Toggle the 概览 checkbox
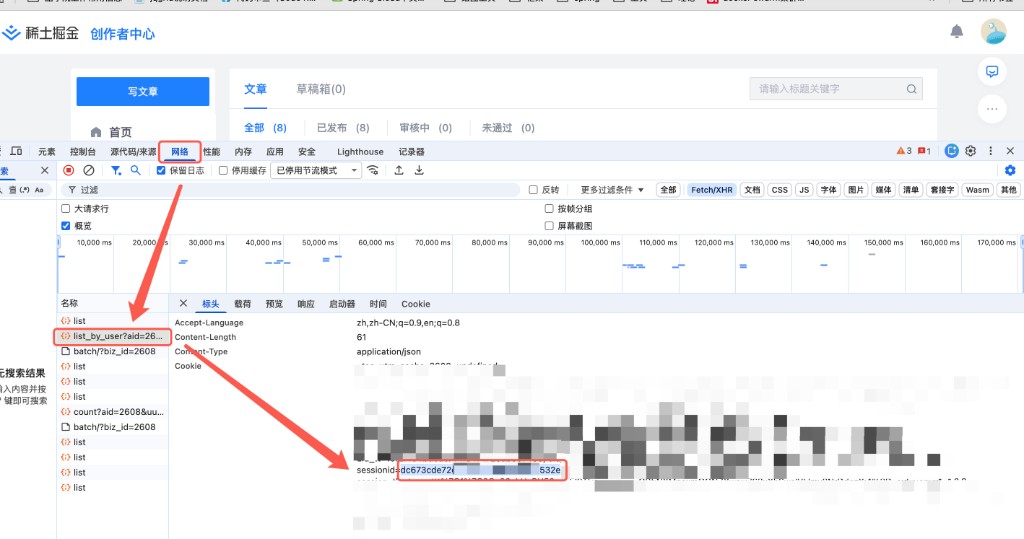Viewport: 1024px width, 539px height. point(65,225)
